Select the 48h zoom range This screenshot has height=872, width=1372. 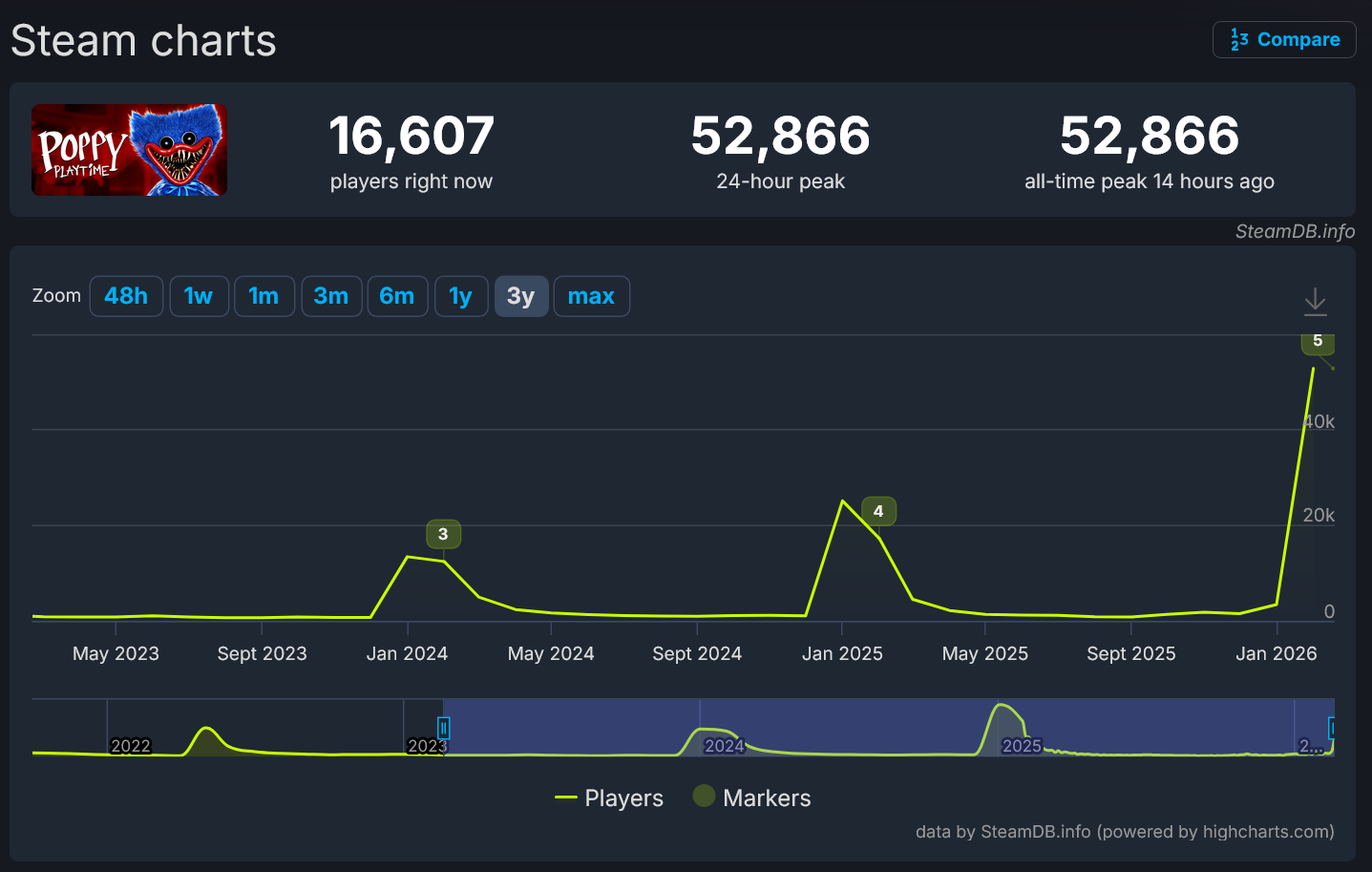pos(126,296)
